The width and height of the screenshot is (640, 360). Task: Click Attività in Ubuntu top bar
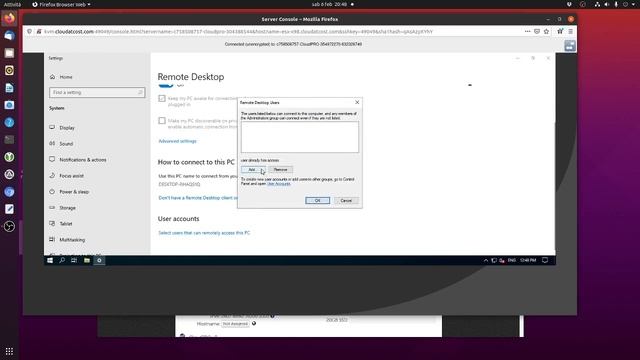(12, 4)
